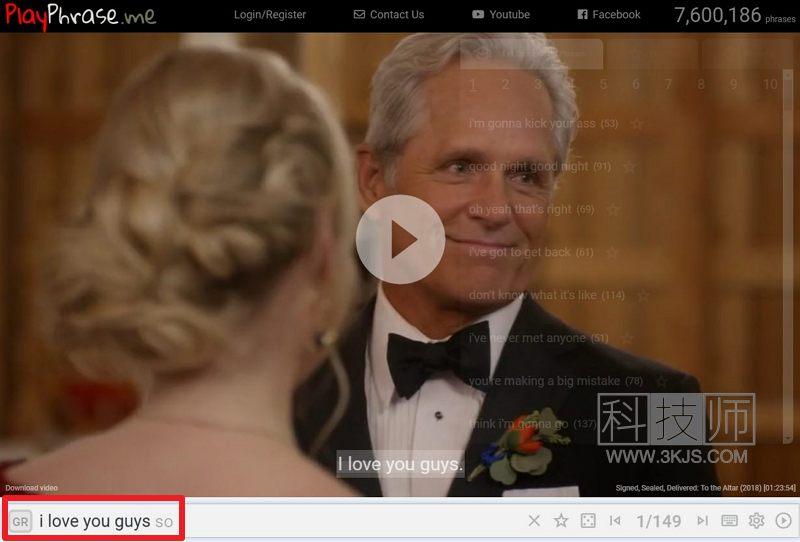Click the "I love you guys." subtitle
Viewport: 800px width, 542px height.
(x=401, y=464)
